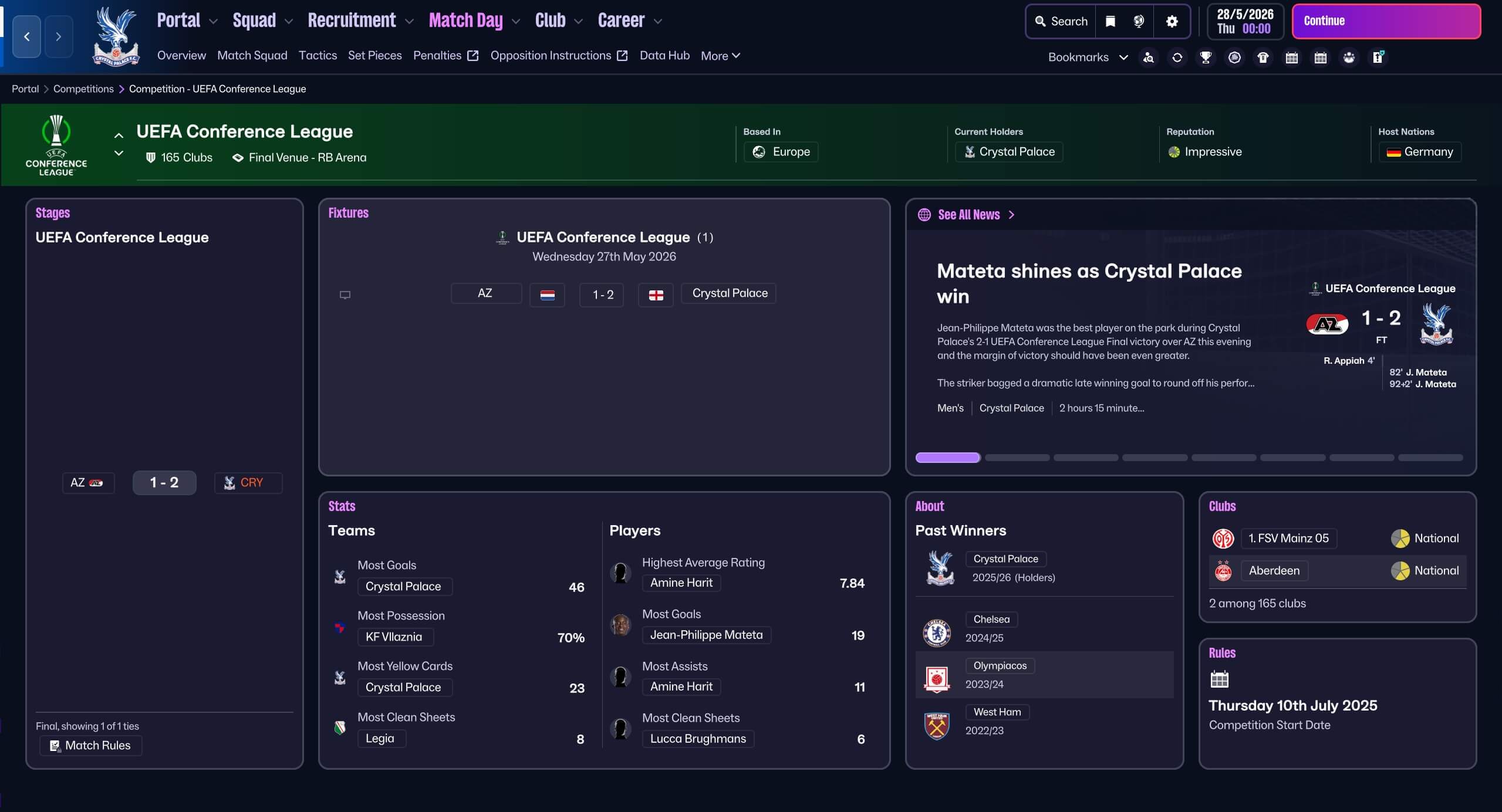The height and width of the screenshot is (812, 1502).
Task: Click the up chevron beside competition title
Action: [x=119, y=136]
